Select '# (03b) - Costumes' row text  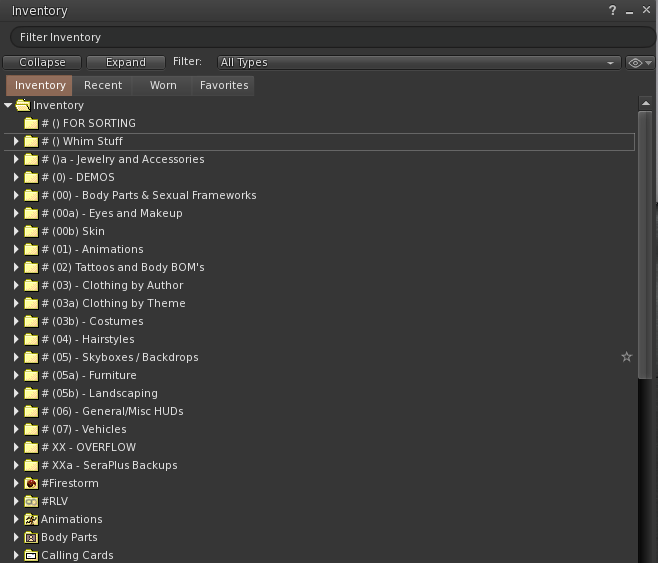click(x=92, y=321)
